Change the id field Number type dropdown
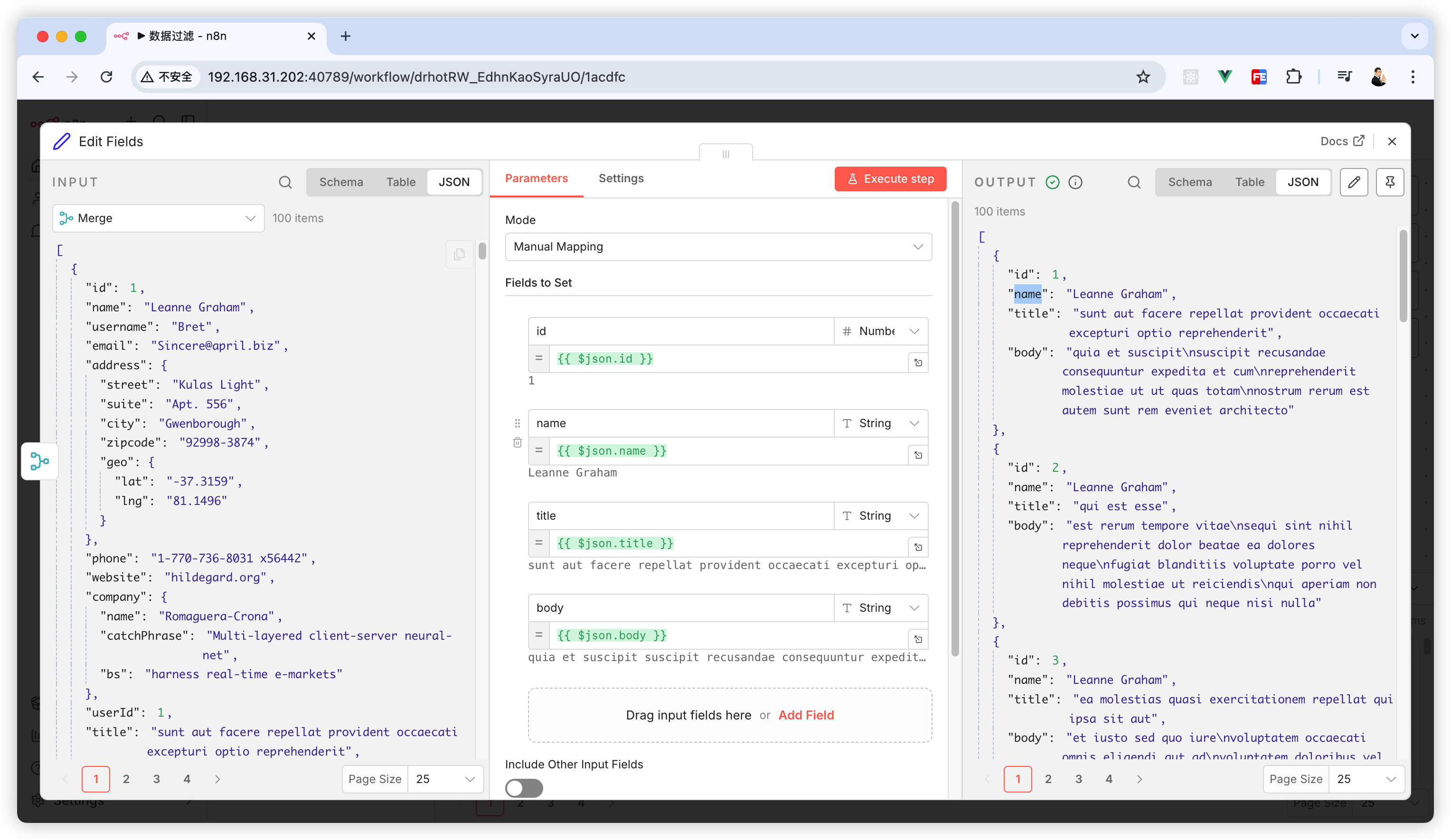The width and height of the screenshot is (1451, 840). point(880,331)
